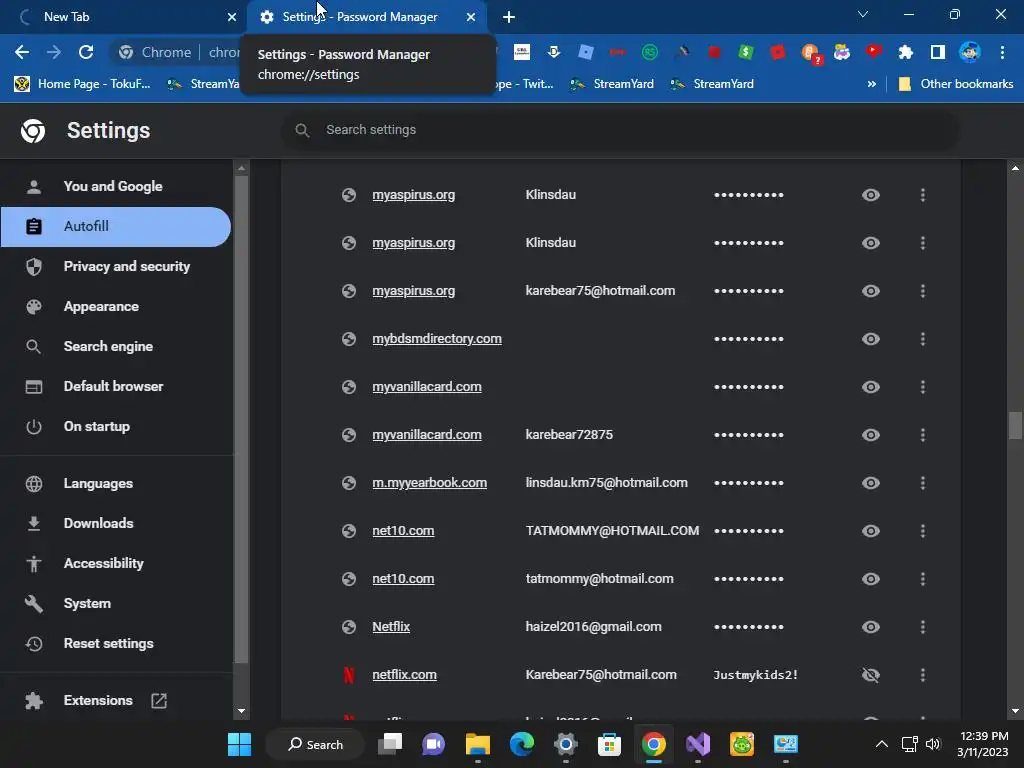This screenshot has width=1024, height=768.
Task: Open more actions for second myaspirus.org Klinsdau row
Action: click(x=923, y=243)
